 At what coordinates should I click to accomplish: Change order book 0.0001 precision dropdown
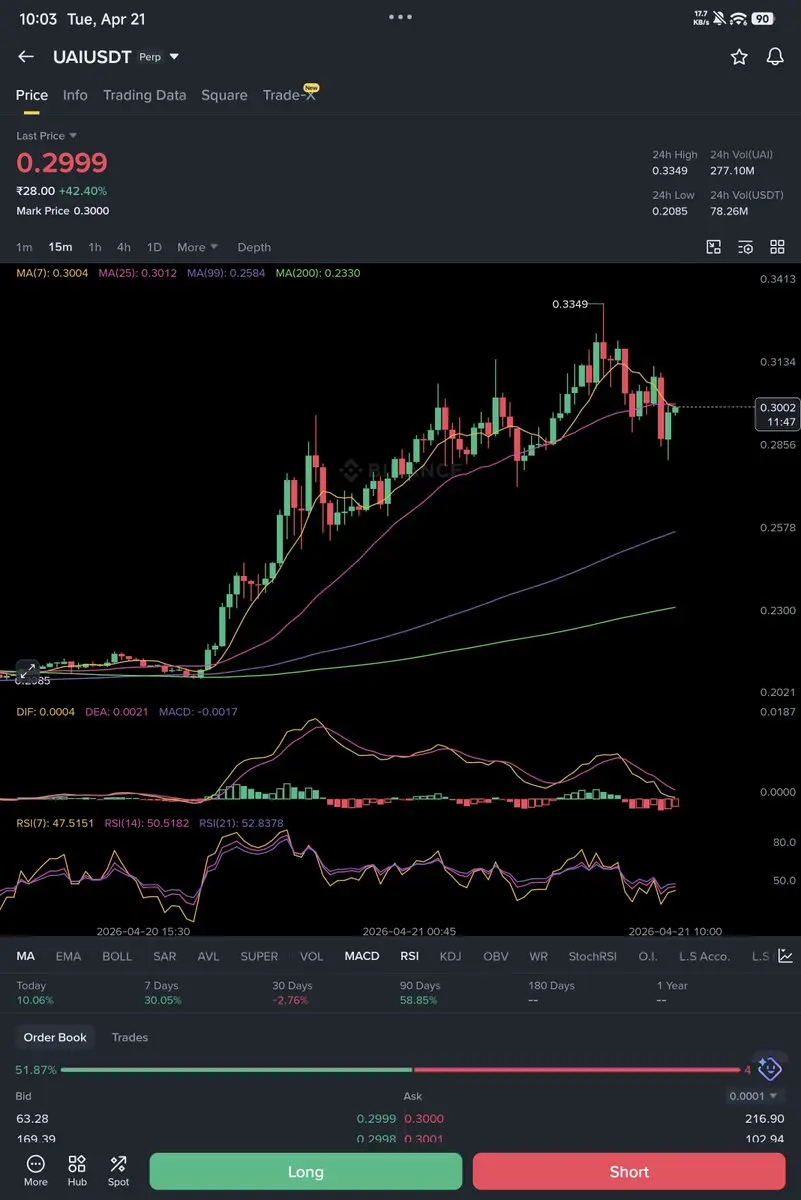click(x=755, y=1097)
